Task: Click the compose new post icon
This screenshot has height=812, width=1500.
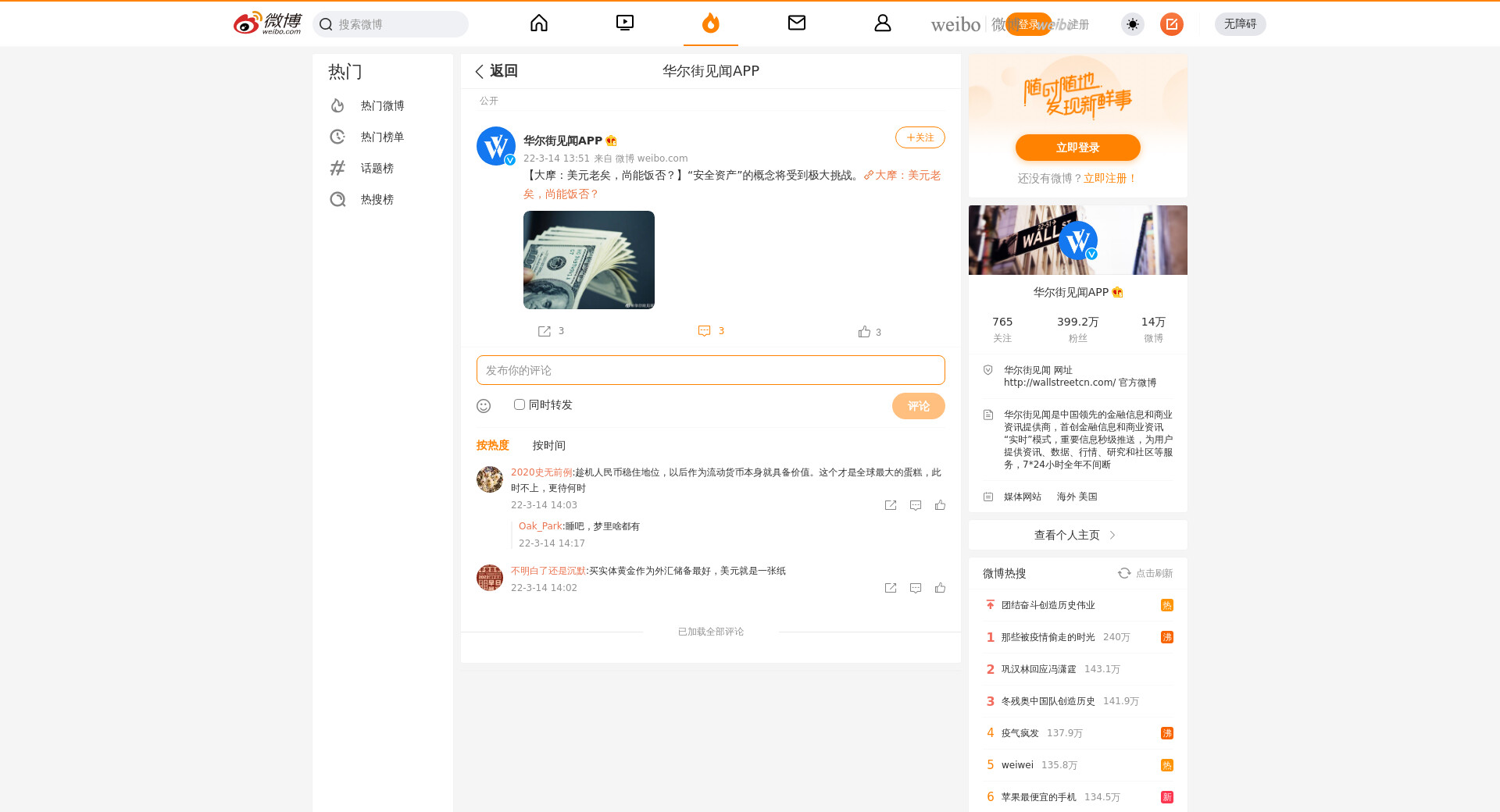Action: pos(1172,24)
